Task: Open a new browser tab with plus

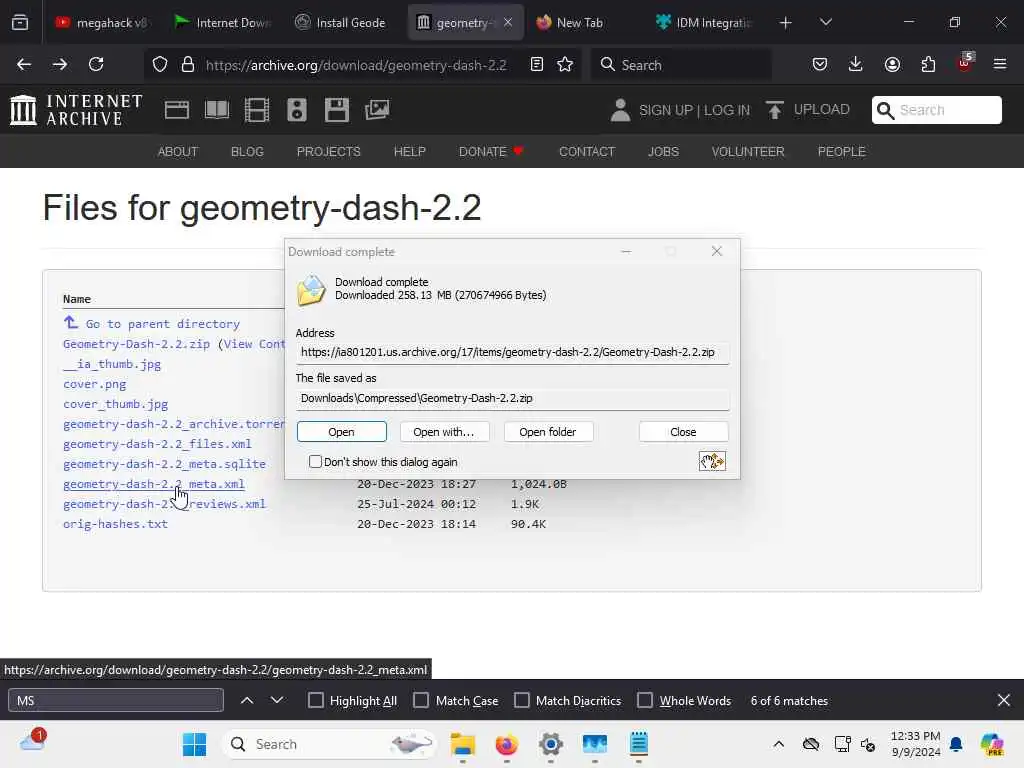Action: click(786, 23)
